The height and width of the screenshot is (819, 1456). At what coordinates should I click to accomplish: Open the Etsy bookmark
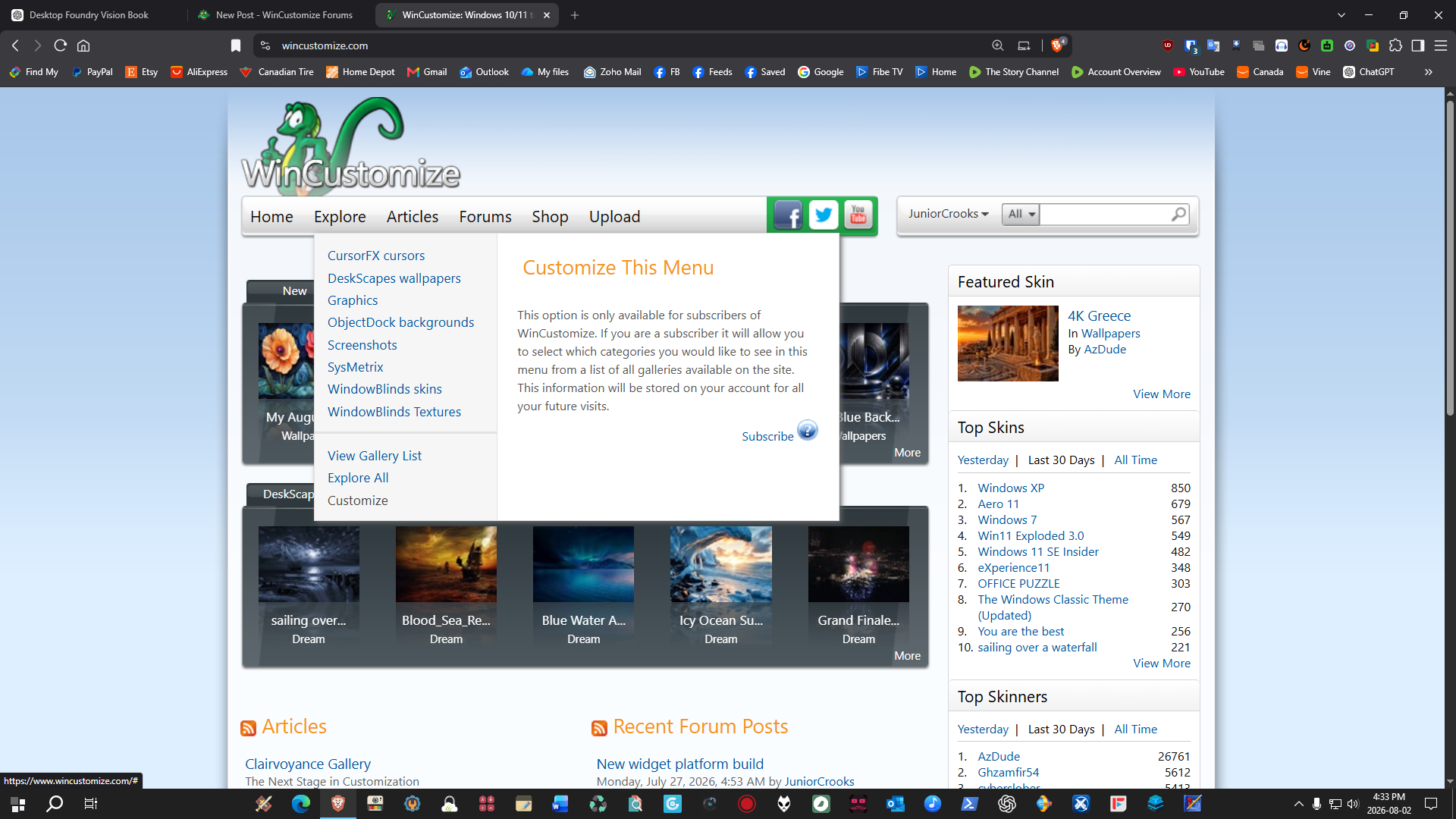pos(142,72)
